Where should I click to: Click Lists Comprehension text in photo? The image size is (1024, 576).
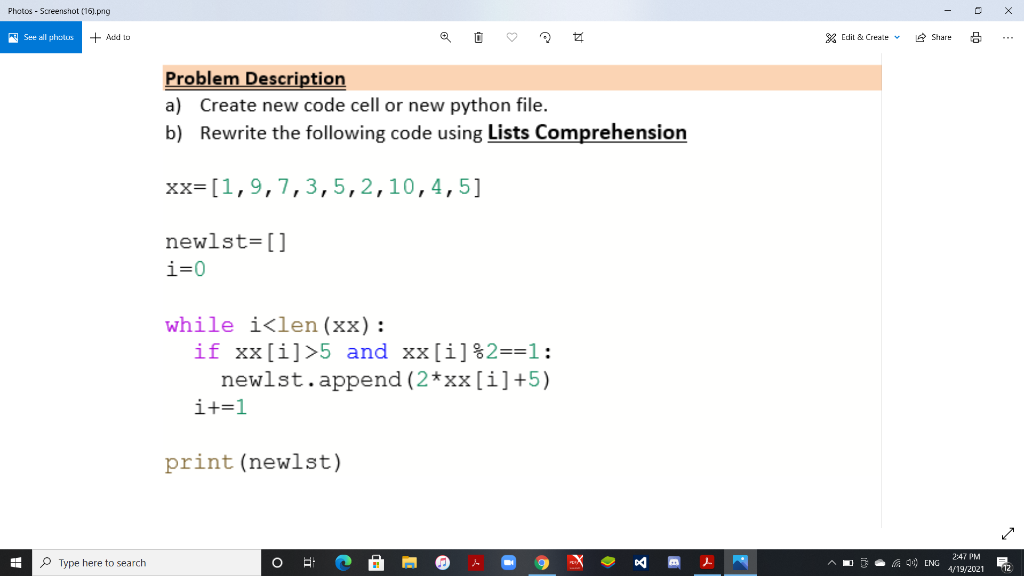[587, 133]
